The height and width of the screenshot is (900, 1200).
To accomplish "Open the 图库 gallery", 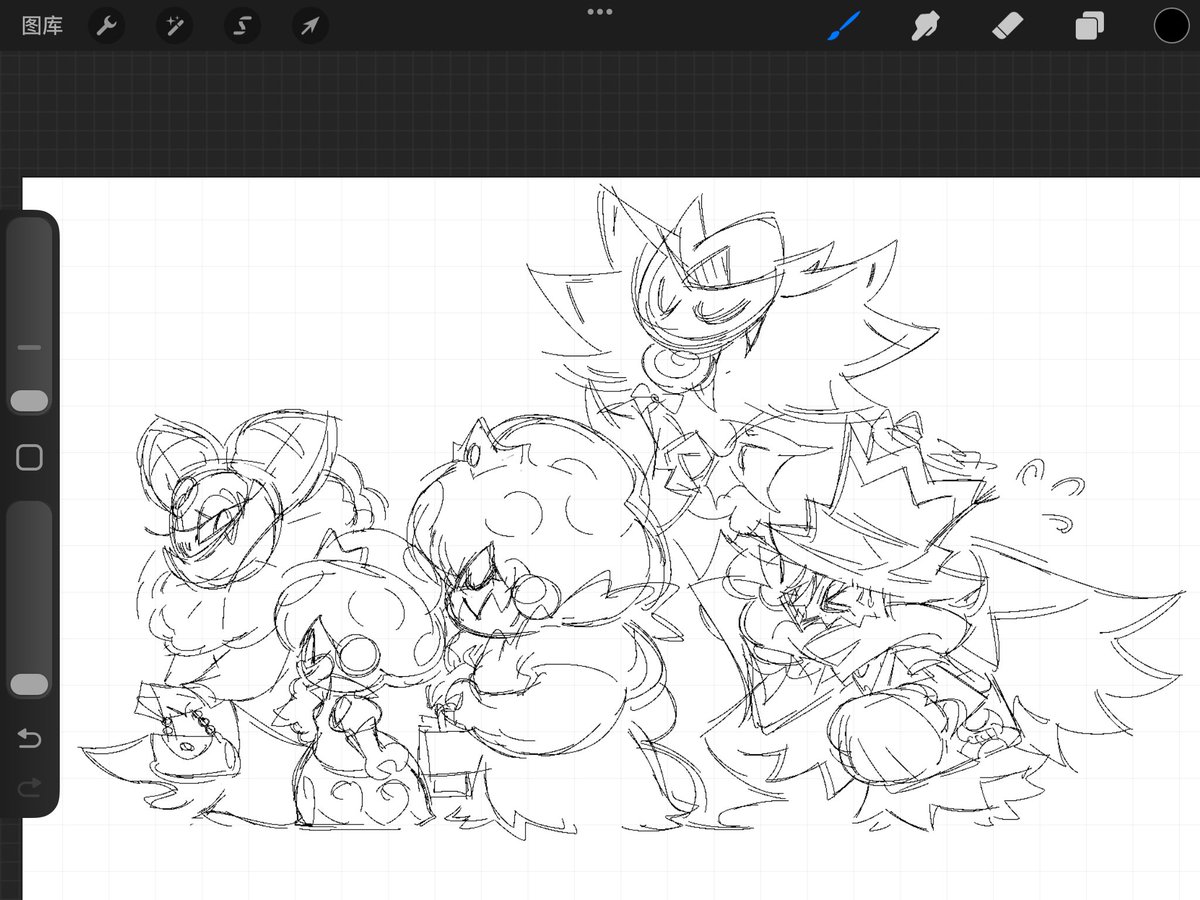I will [42, 26].
